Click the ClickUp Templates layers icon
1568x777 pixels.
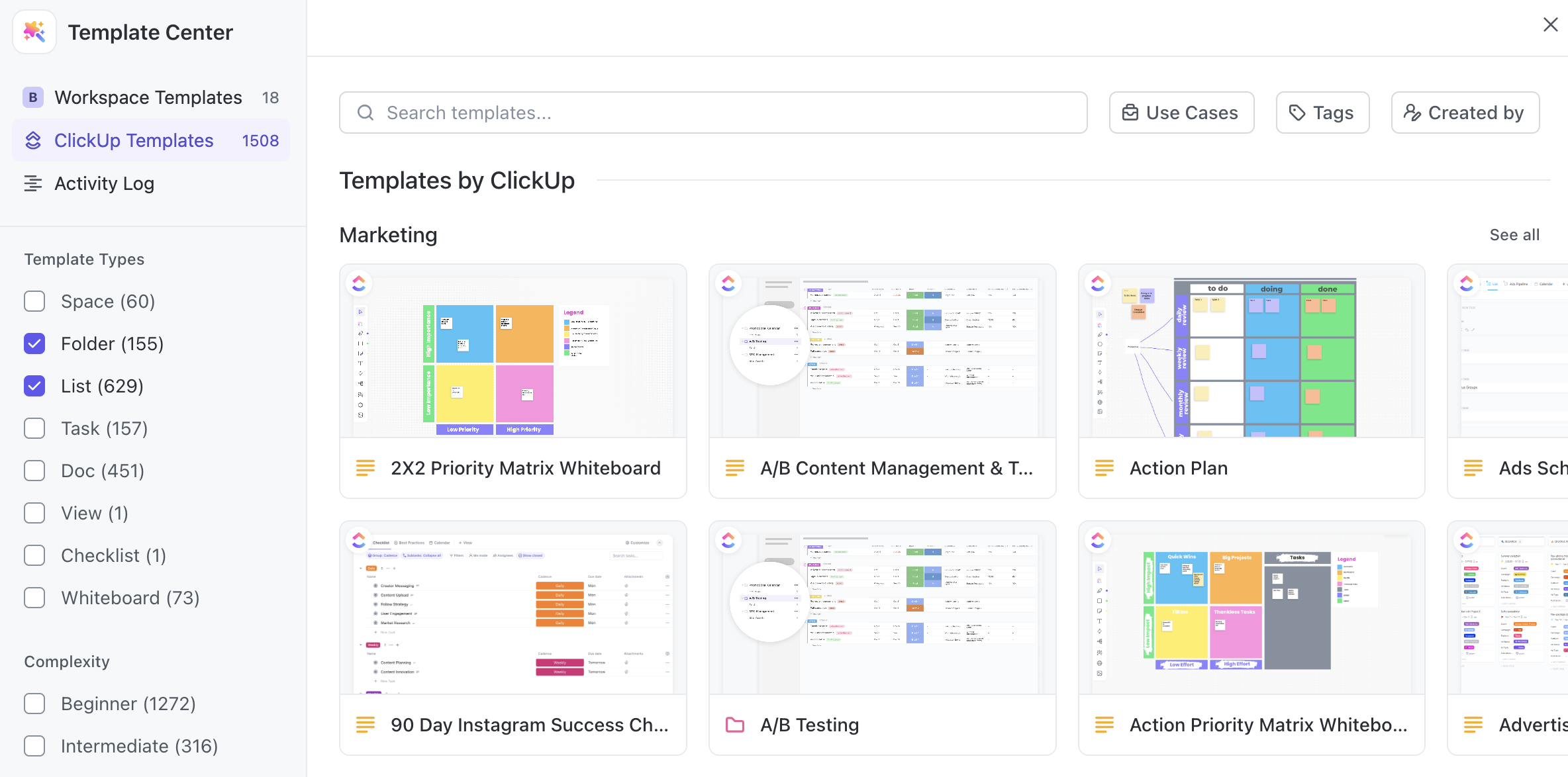tap(33, 140)
